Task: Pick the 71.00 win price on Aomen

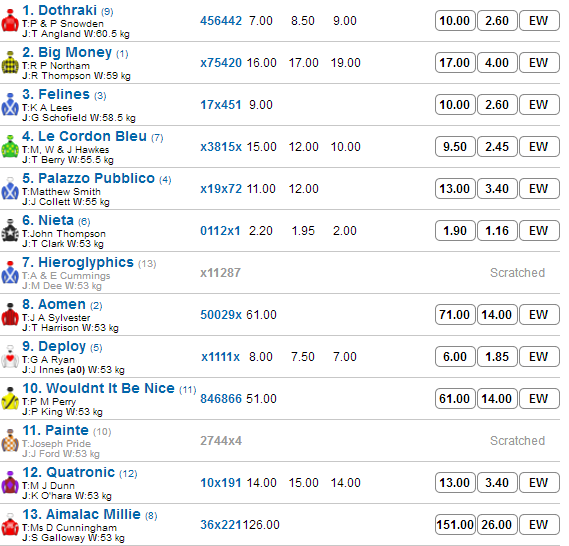Action: point(455,315)
